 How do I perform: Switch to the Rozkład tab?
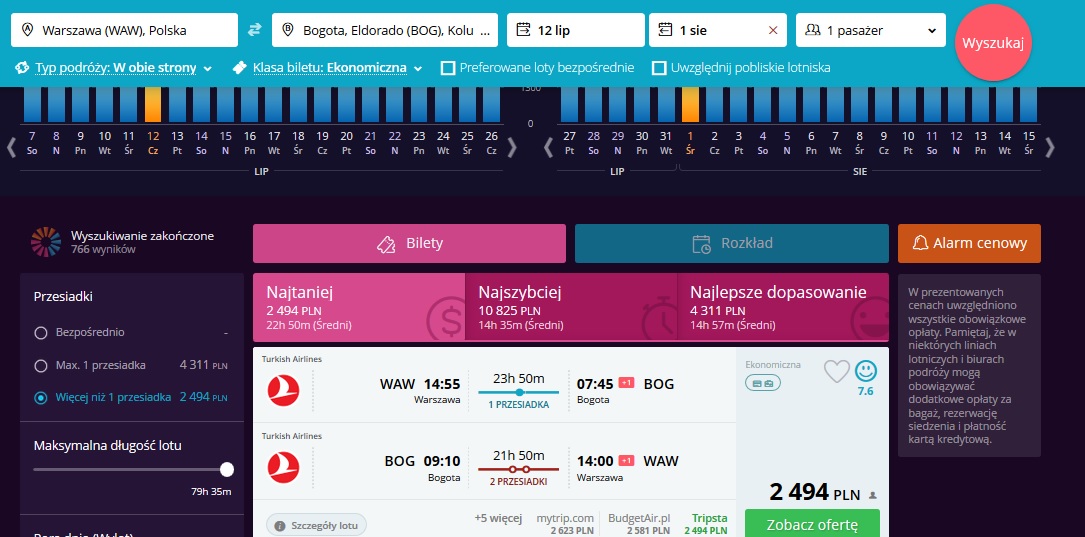pos(731,244)
